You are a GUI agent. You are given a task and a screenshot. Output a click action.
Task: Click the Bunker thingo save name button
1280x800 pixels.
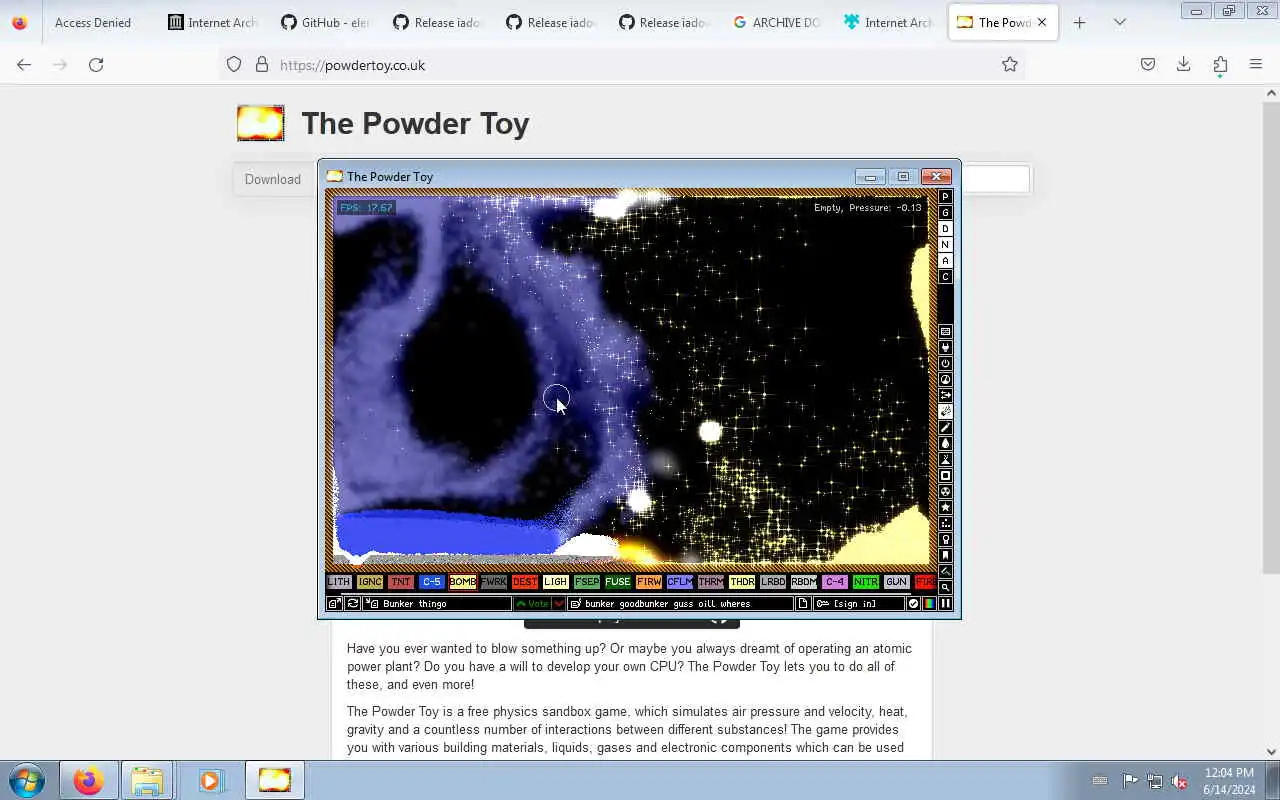pyautogui.click(x=437, y=603)
